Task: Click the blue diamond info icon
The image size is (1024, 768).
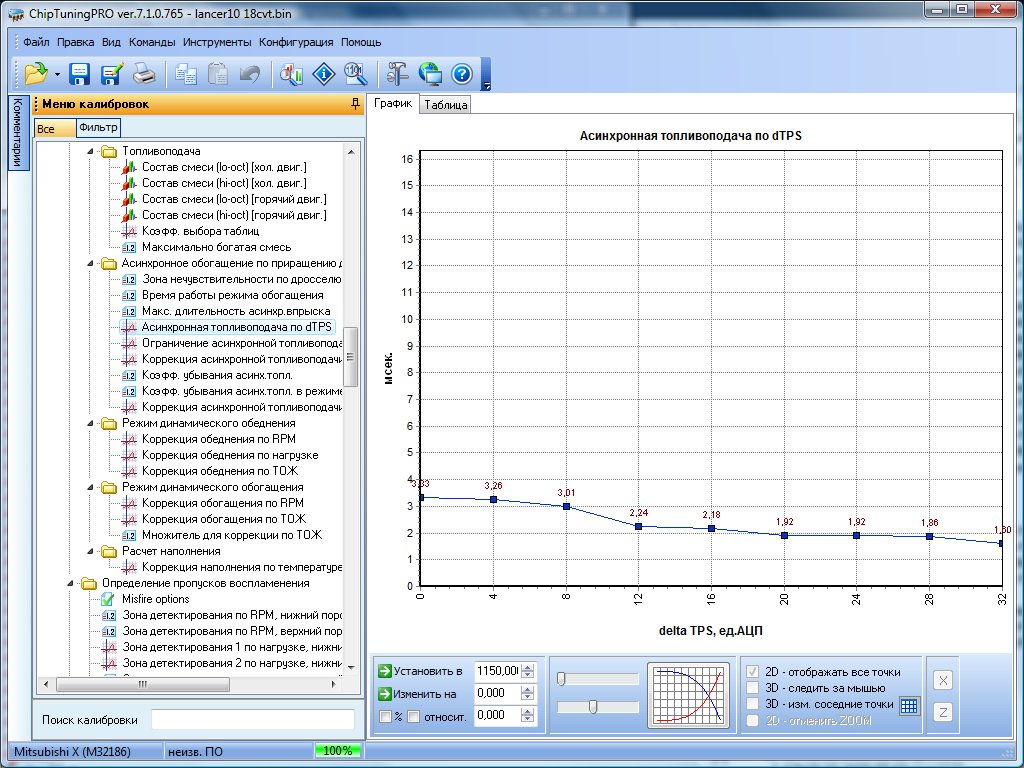Action: click(324, 73)
